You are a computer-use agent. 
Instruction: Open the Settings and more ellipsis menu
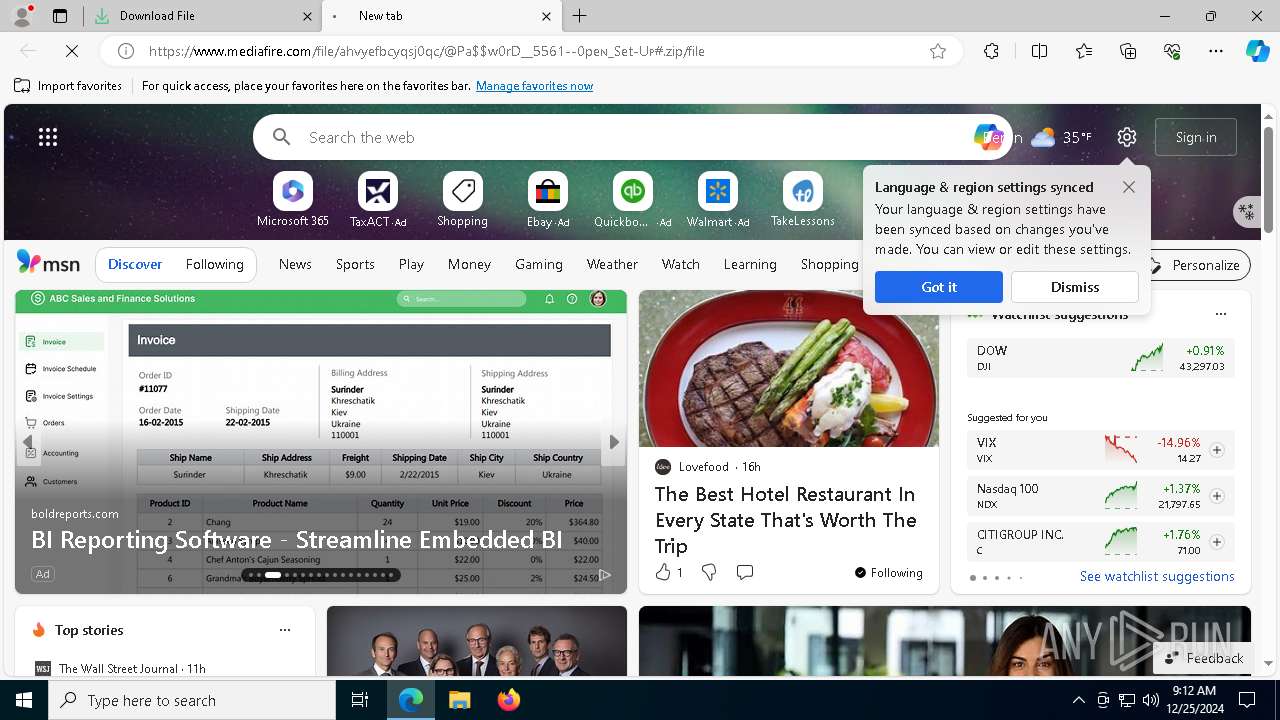[1216, 51]
